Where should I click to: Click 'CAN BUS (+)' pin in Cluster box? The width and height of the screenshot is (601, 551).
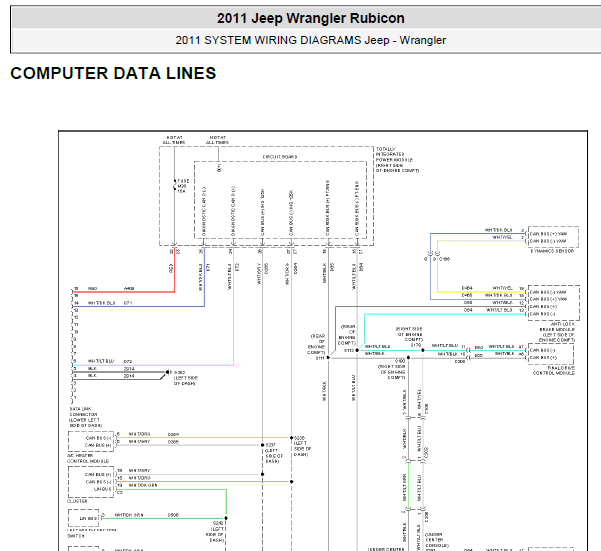click(98, 474)
